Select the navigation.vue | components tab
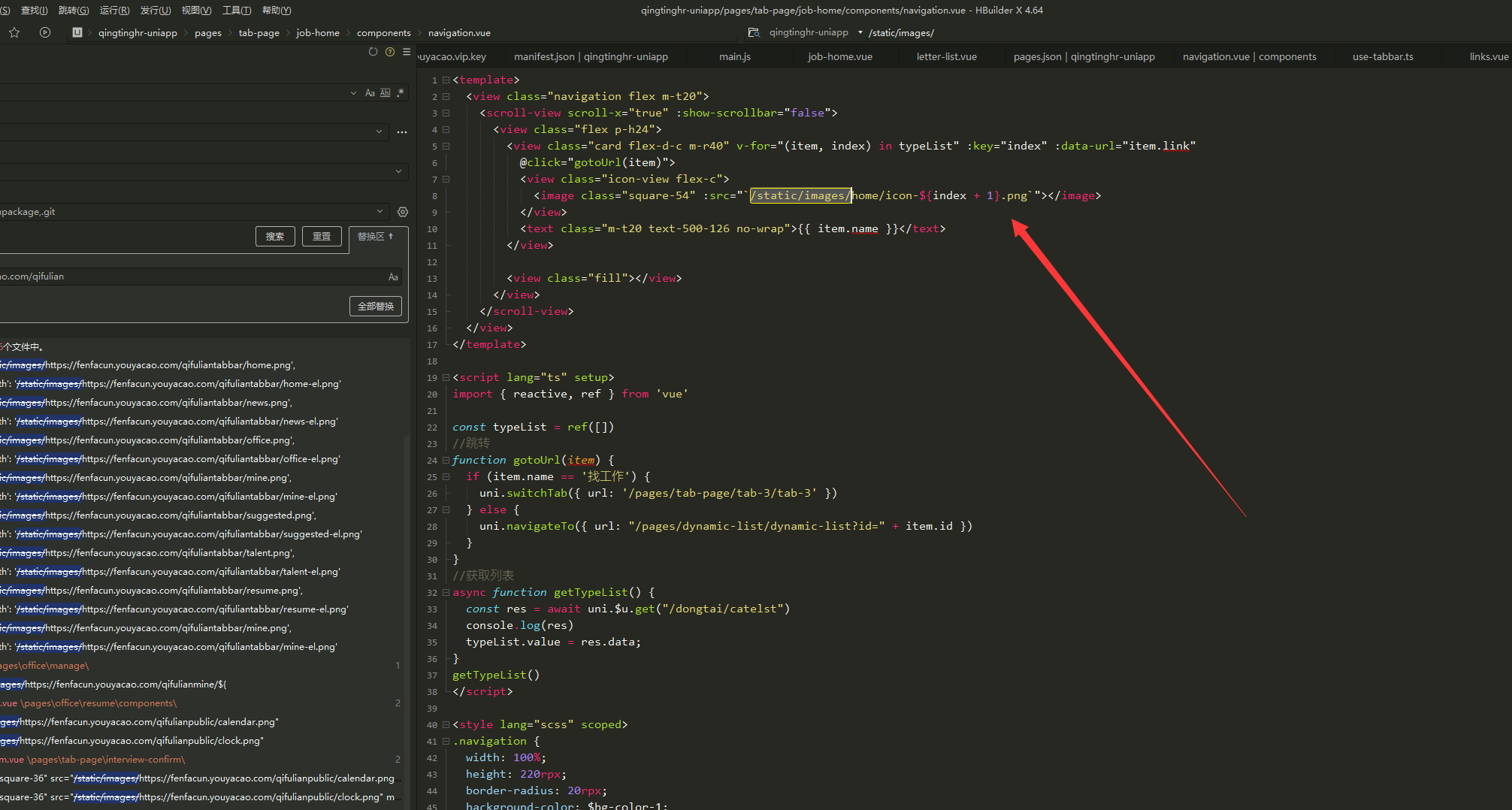The image size is (1512, 810). coord(1250,56)
